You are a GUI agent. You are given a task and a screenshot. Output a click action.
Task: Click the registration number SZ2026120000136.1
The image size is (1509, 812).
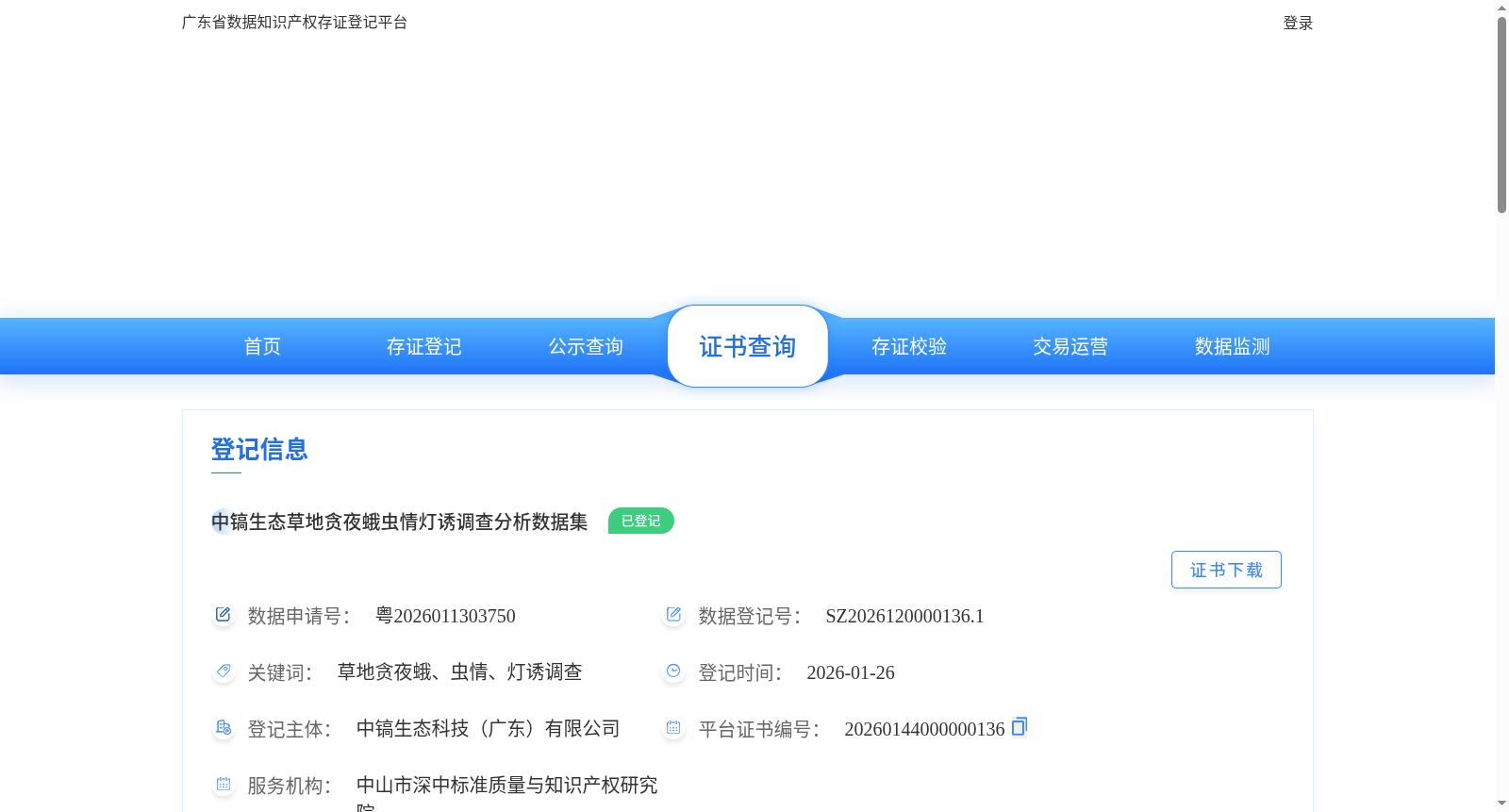(x=904, y=616)
